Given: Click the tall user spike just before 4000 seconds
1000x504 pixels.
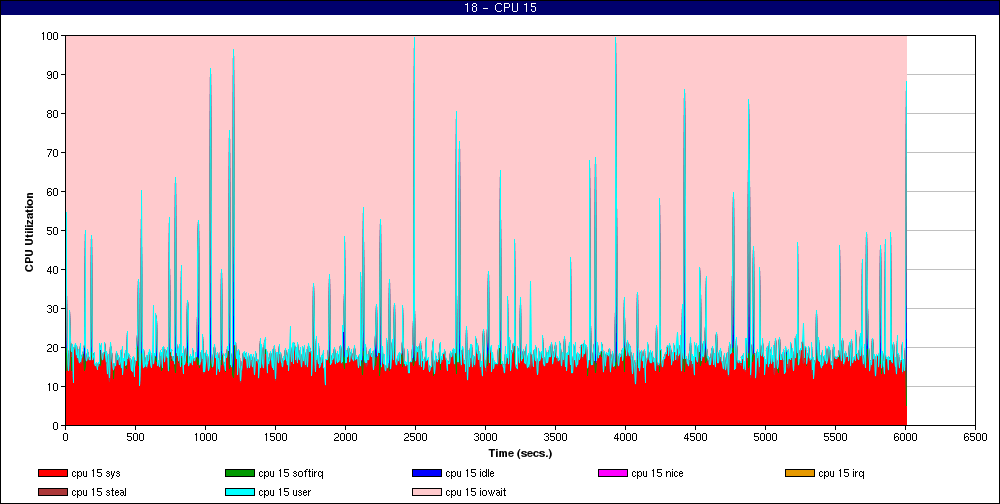Looking at the screenshot, I should [615, 40].
